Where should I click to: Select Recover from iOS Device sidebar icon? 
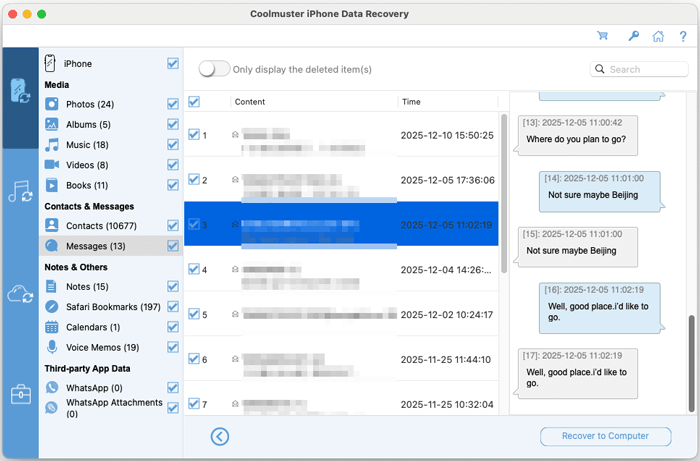(20, 91)
